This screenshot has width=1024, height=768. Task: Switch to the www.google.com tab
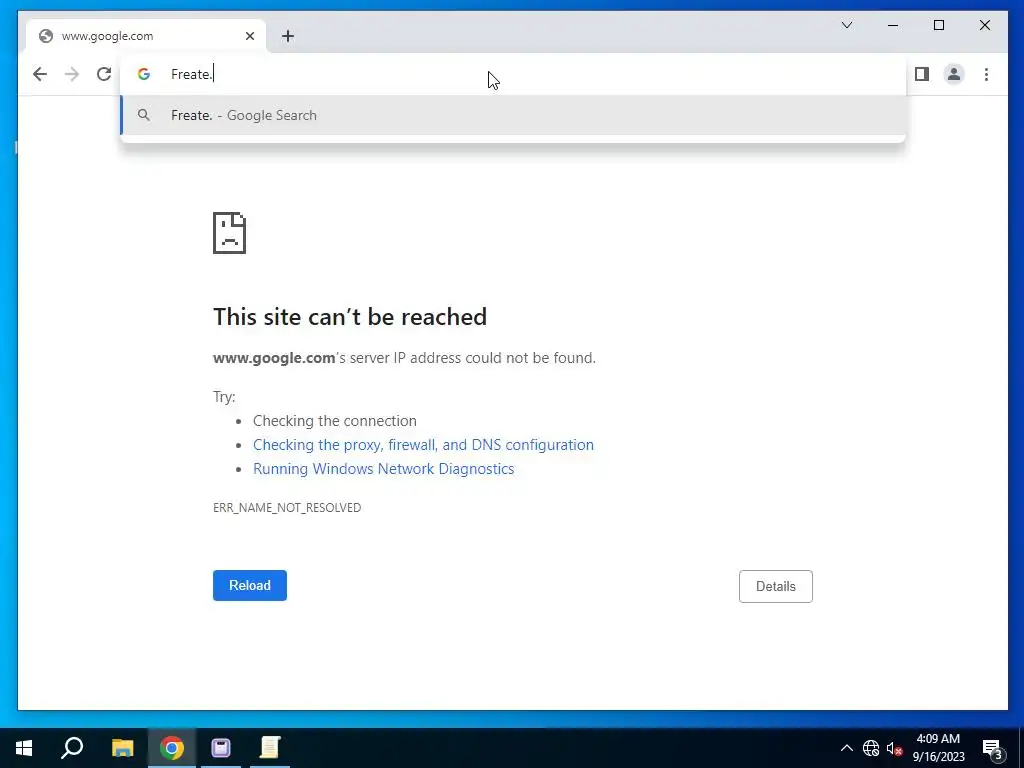[146, 36]
